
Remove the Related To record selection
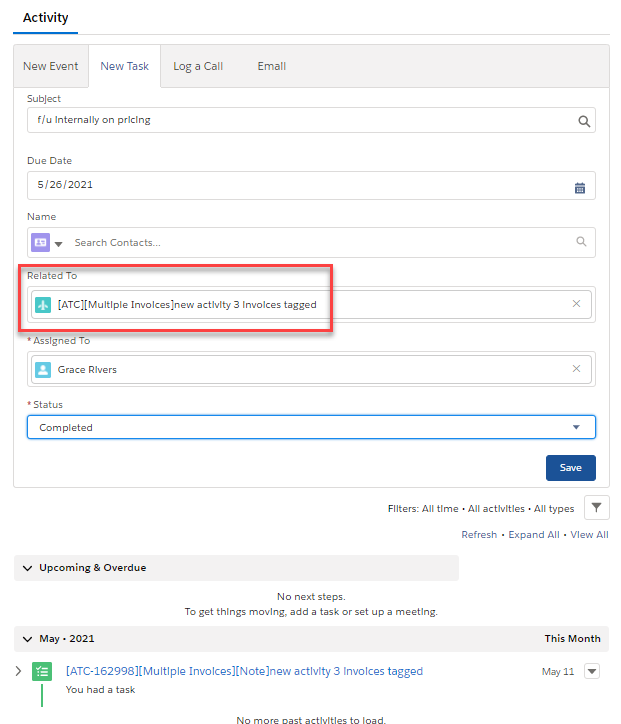click(576, 304)
